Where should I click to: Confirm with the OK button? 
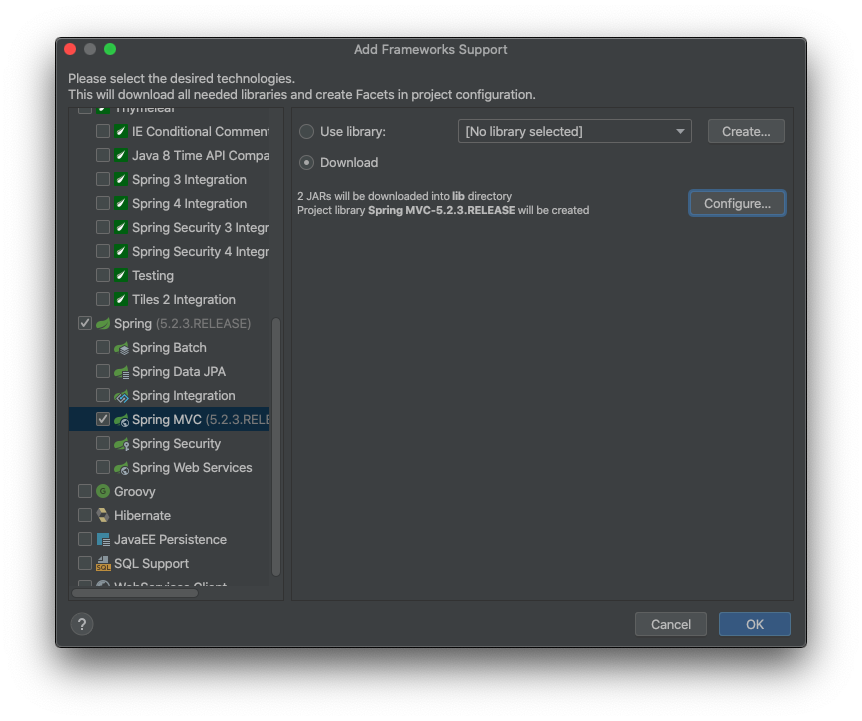coord(755,624)
